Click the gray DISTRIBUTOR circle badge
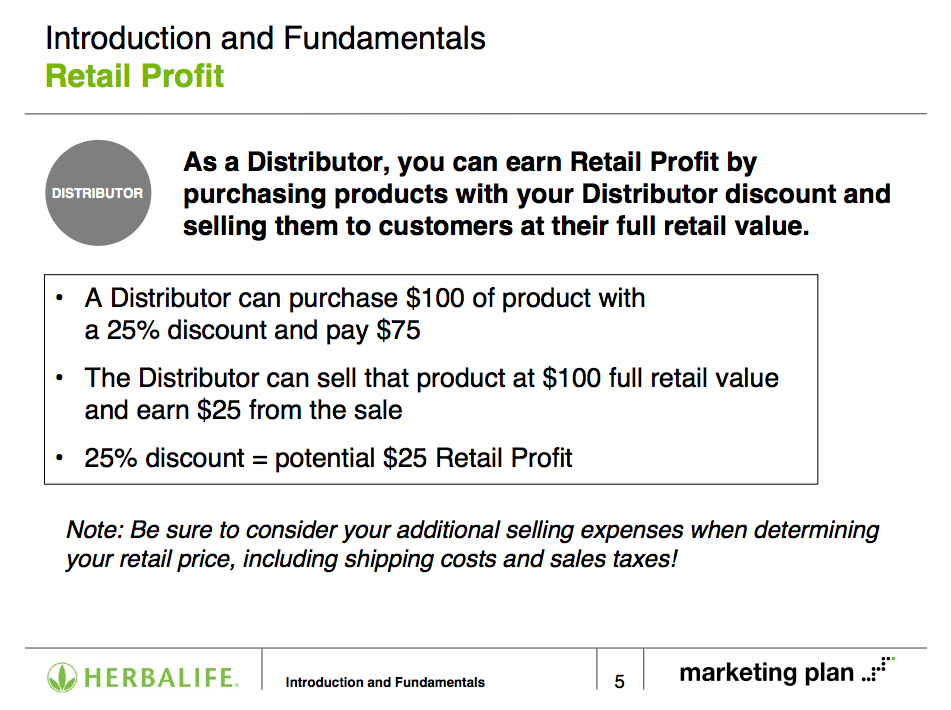 (x=98, y=193)
